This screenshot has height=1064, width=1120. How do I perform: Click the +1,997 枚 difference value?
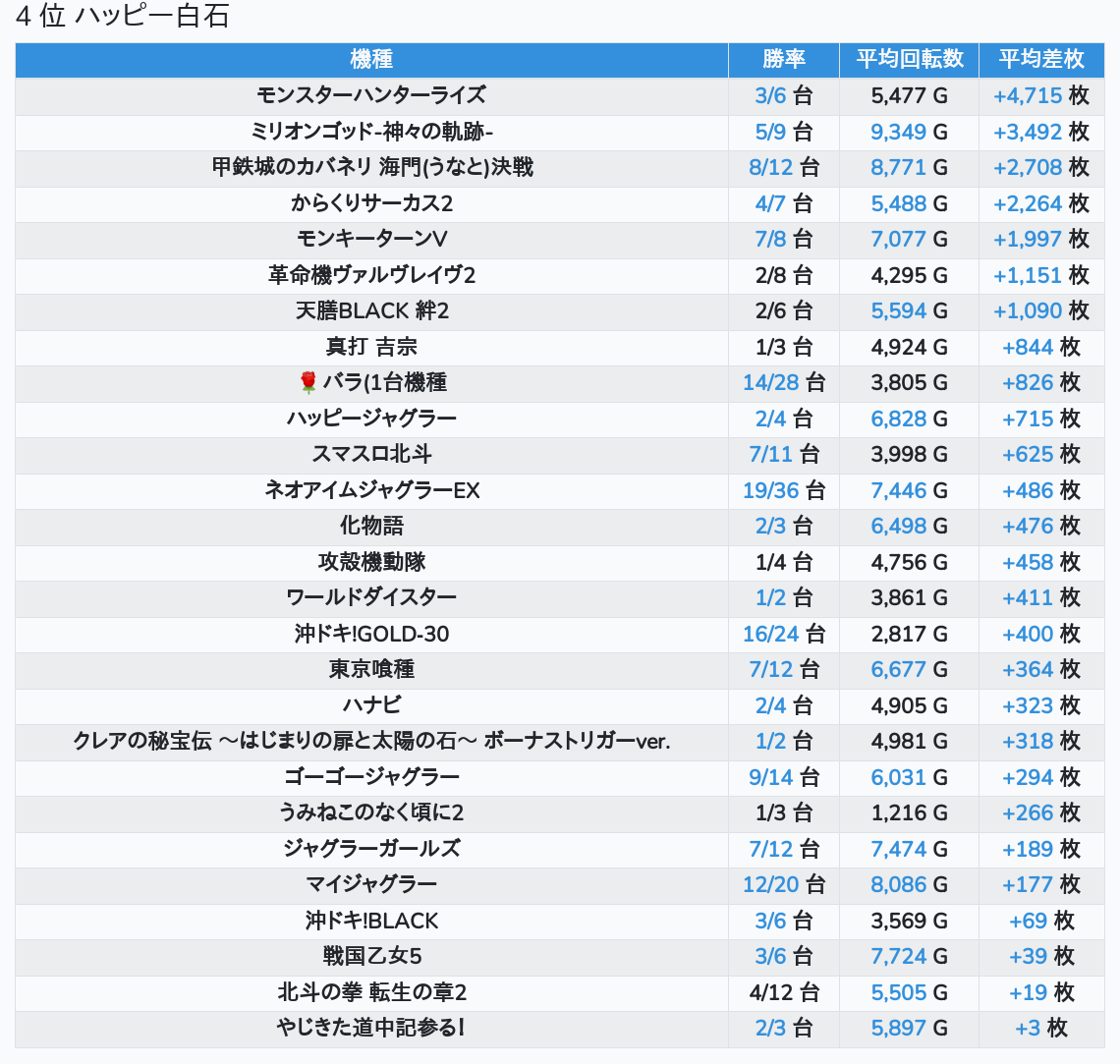pos(1041,239)
